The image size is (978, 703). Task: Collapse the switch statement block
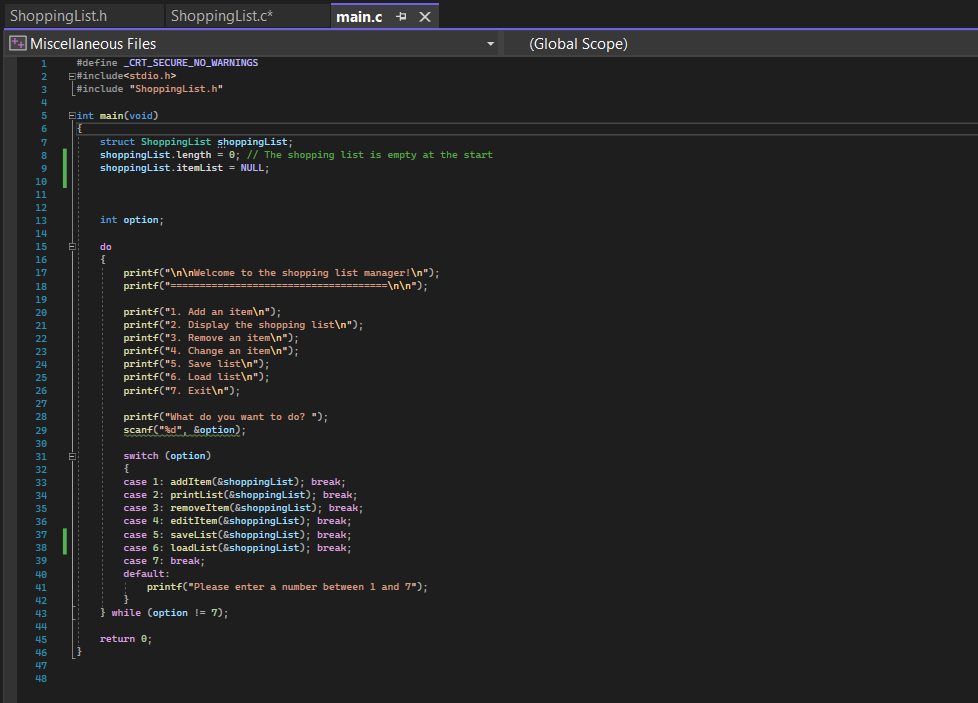click(x=72, y=456)
